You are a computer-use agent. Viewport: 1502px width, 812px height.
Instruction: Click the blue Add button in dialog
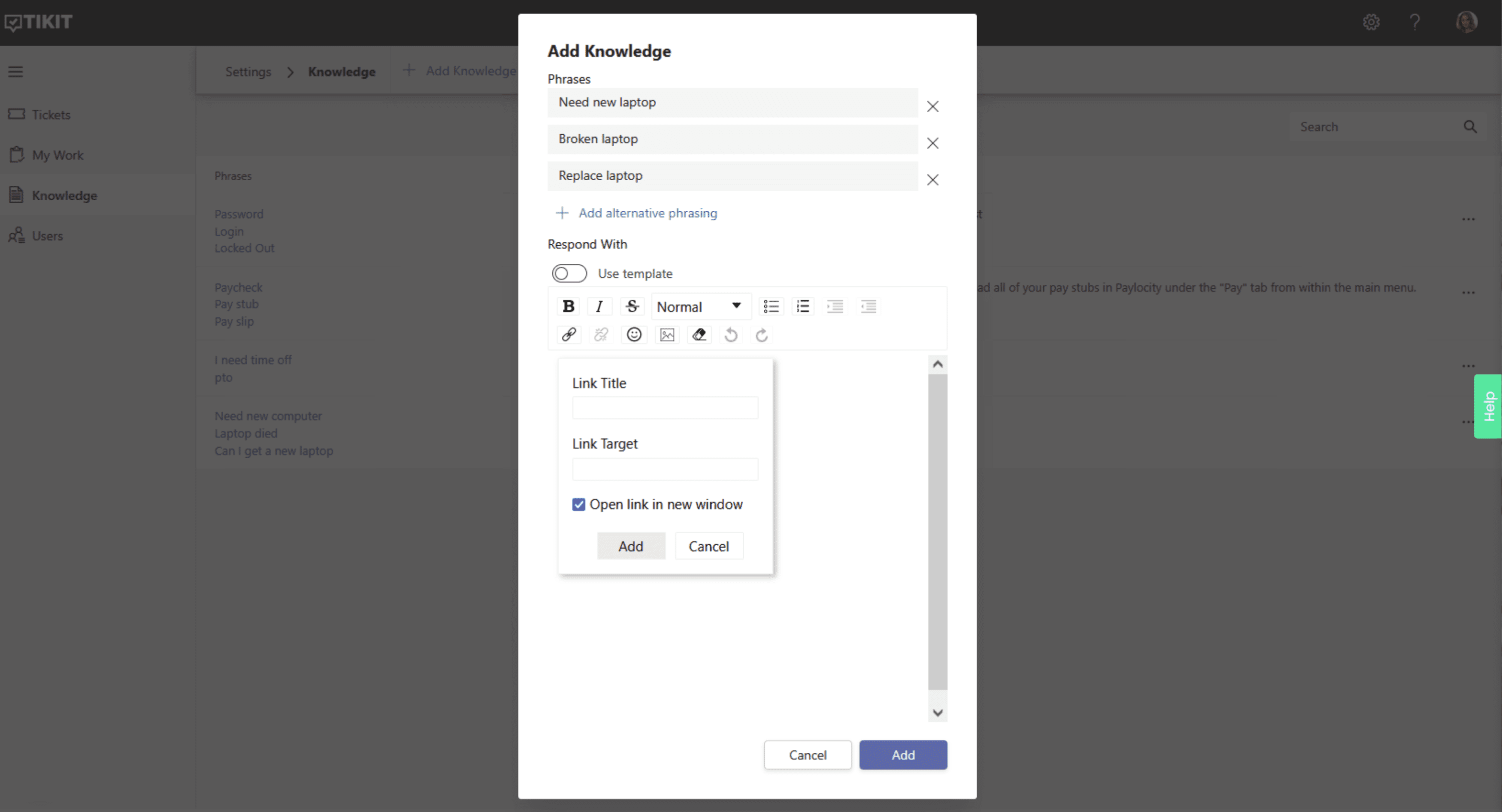point(903,755)
